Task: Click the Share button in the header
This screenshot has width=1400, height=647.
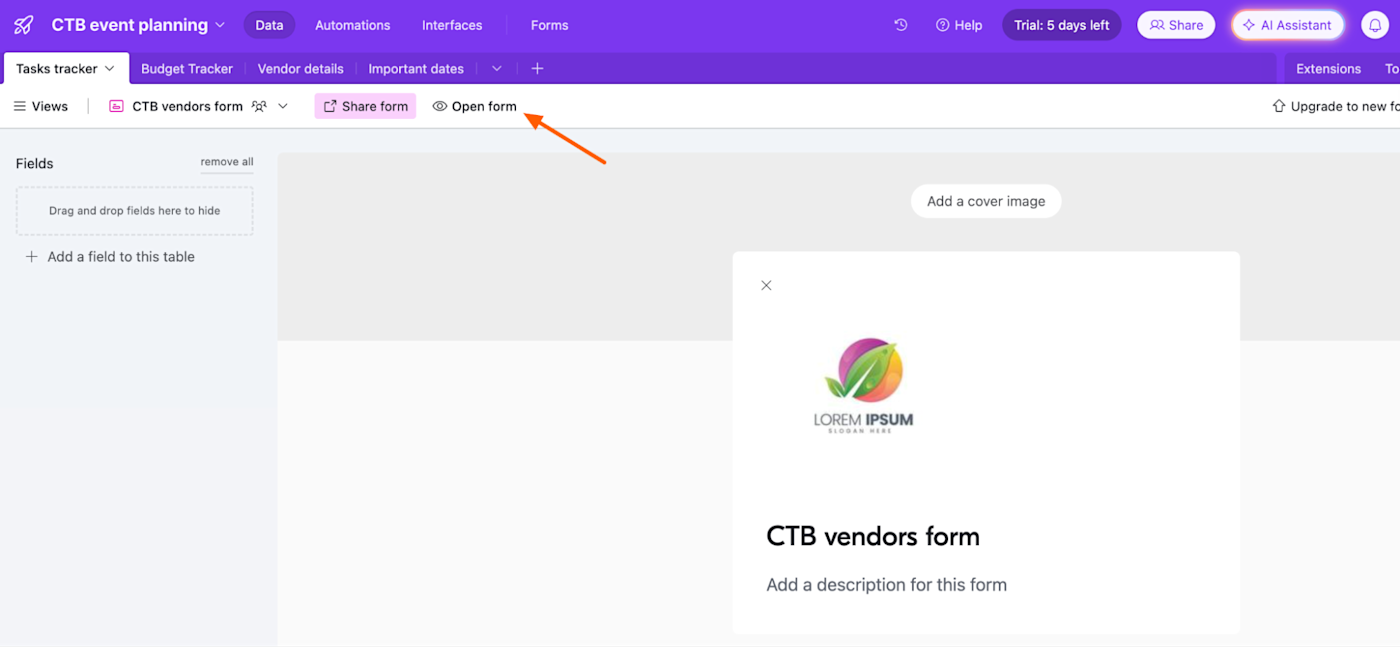Action: pos(1176,25)
